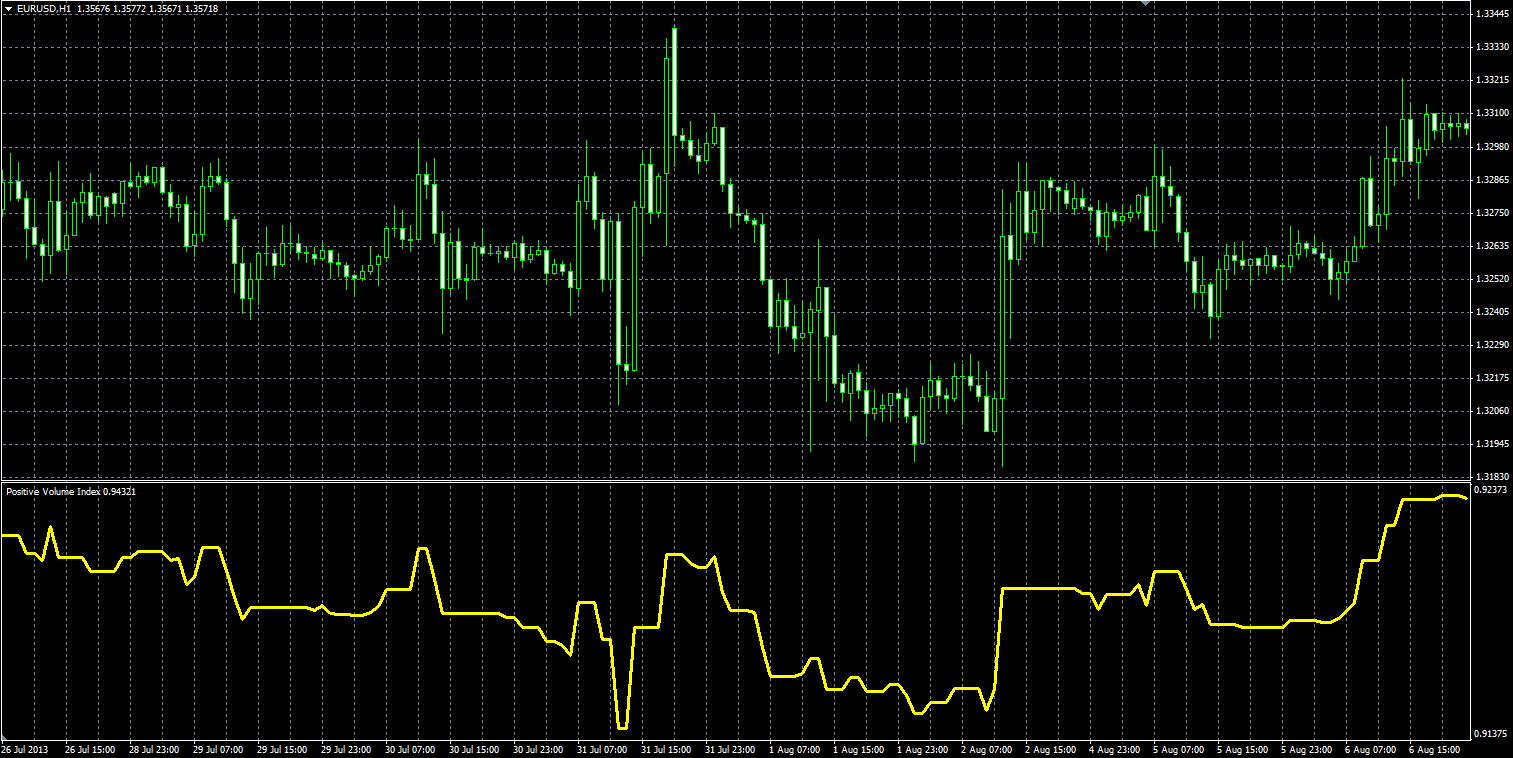Click the 2 Aug 07:00 time label

click(985, 749)
